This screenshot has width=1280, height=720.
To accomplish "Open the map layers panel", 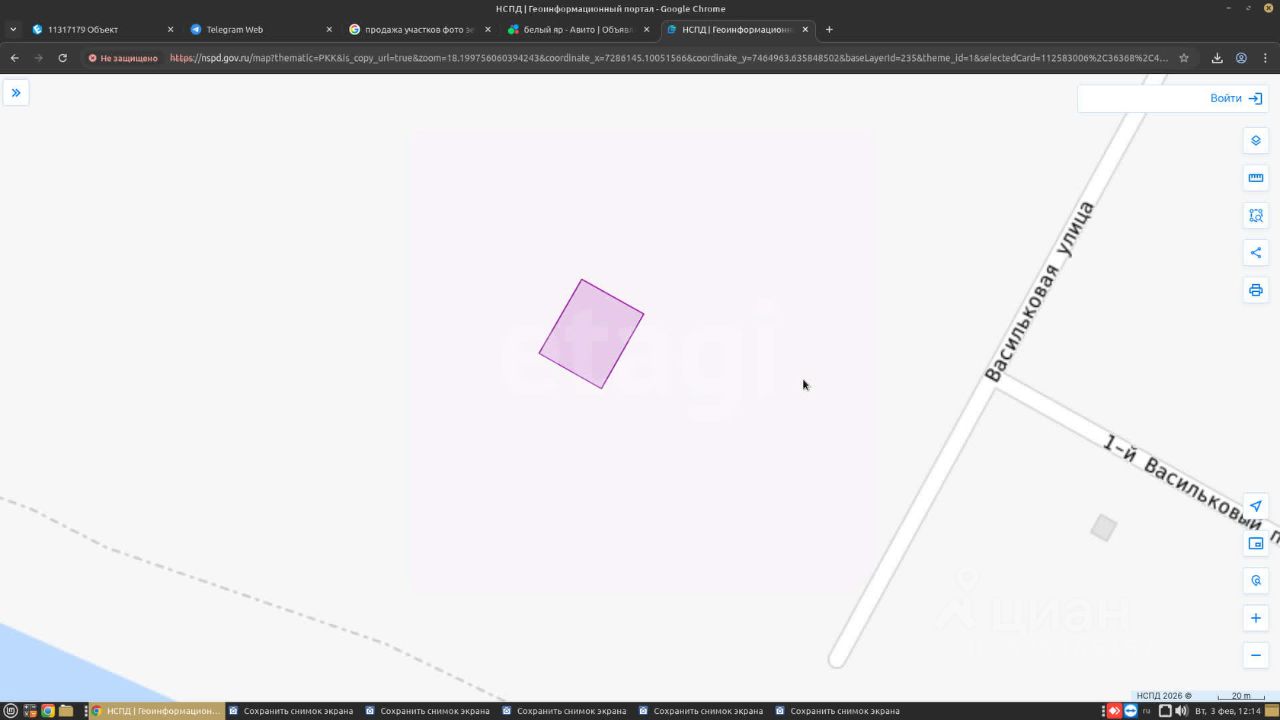I will (1256, 141).
